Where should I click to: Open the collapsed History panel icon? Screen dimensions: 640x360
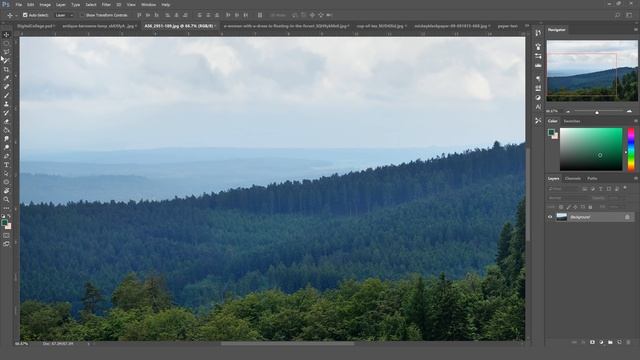pos(538,33)
